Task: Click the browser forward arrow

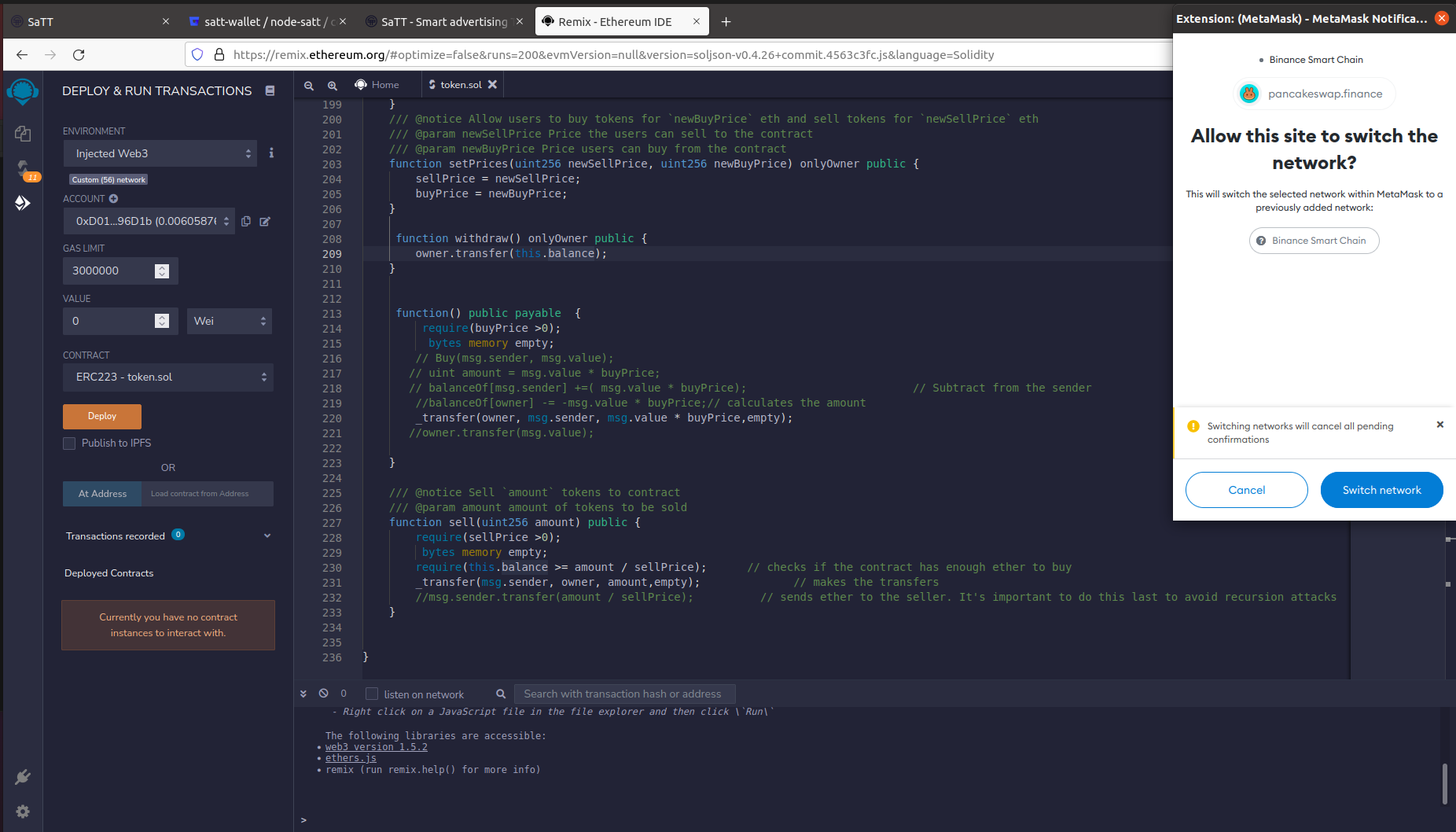Action: click(50, 54)
